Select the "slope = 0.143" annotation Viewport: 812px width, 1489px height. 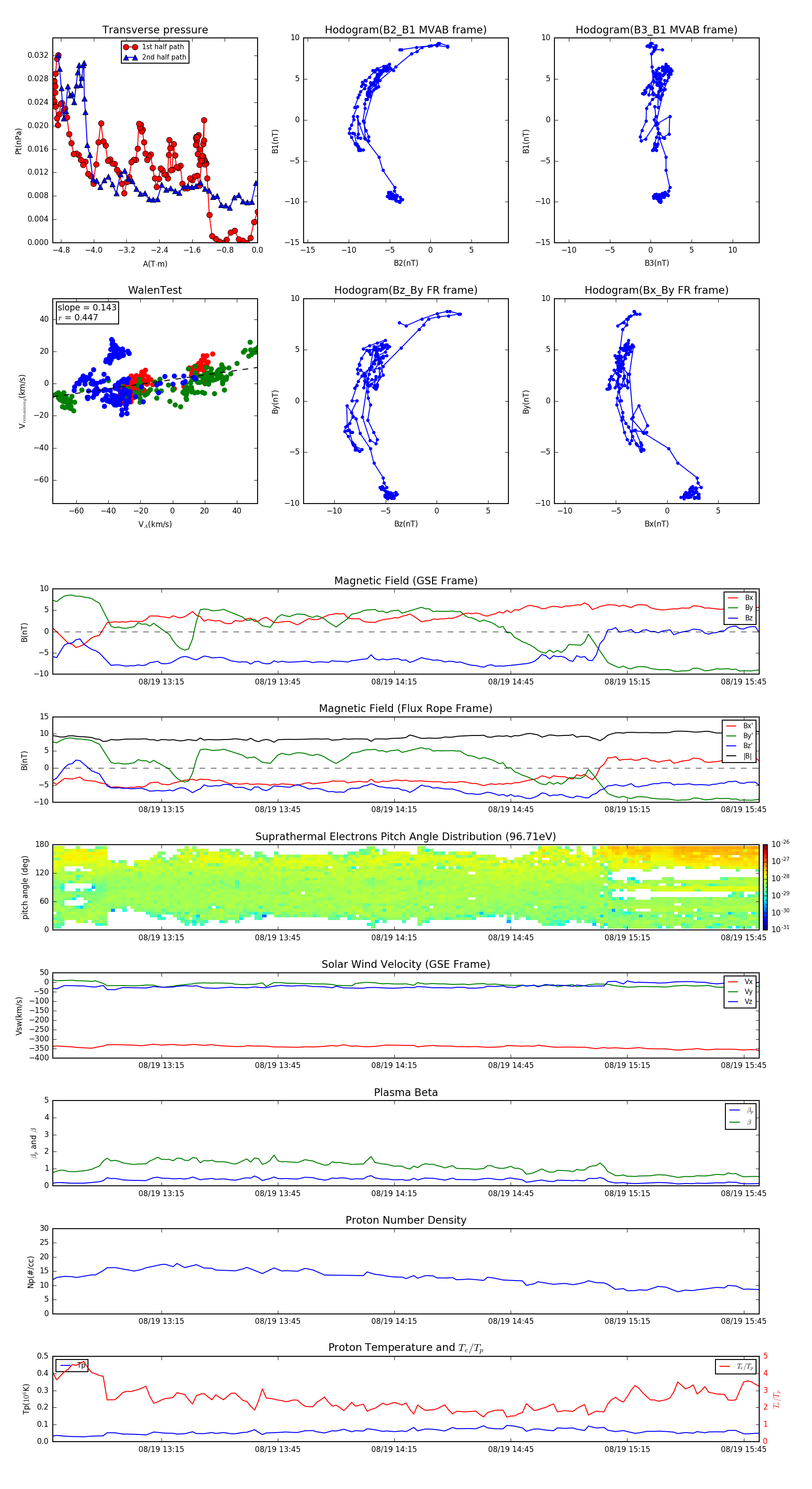click(x=87, y=308)
